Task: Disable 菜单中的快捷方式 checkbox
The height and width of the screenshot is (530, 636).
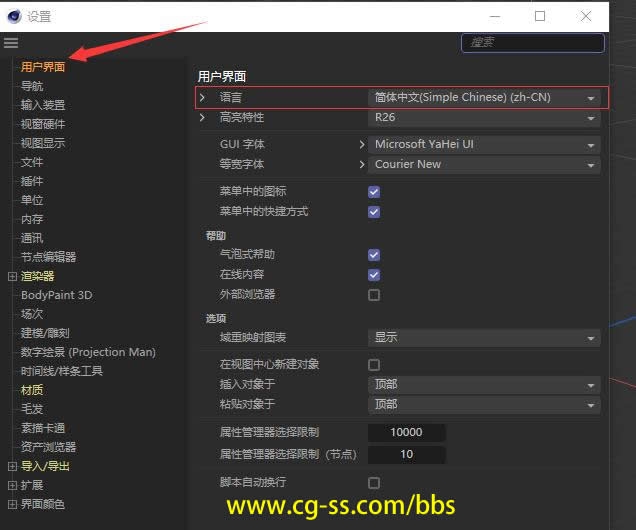Action: [x=374, y=212]
